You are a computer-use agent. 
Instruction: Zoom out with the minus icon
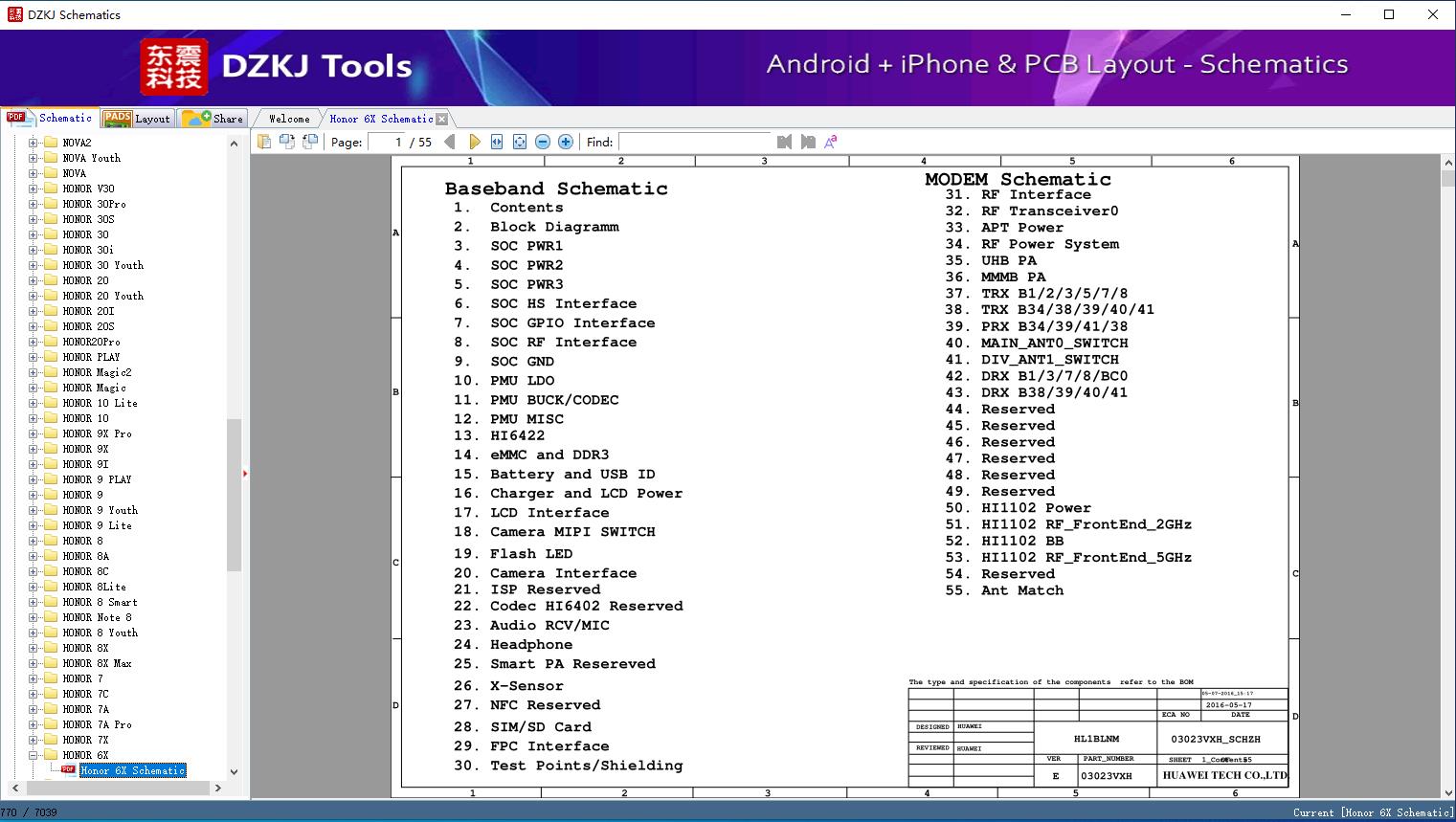pyautogui.click(x=543, y=142)
